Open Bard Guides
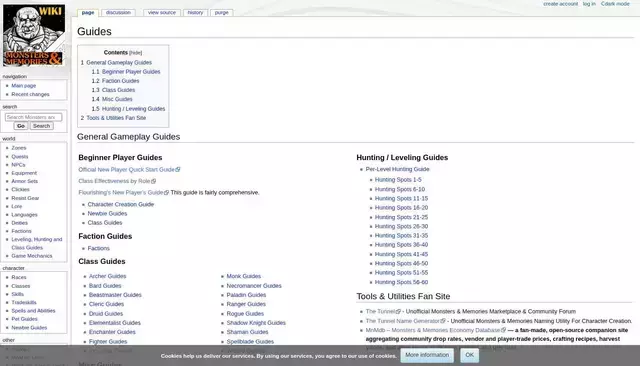The height and width of the screenshot is (366, 640). [x=105, y=286]
